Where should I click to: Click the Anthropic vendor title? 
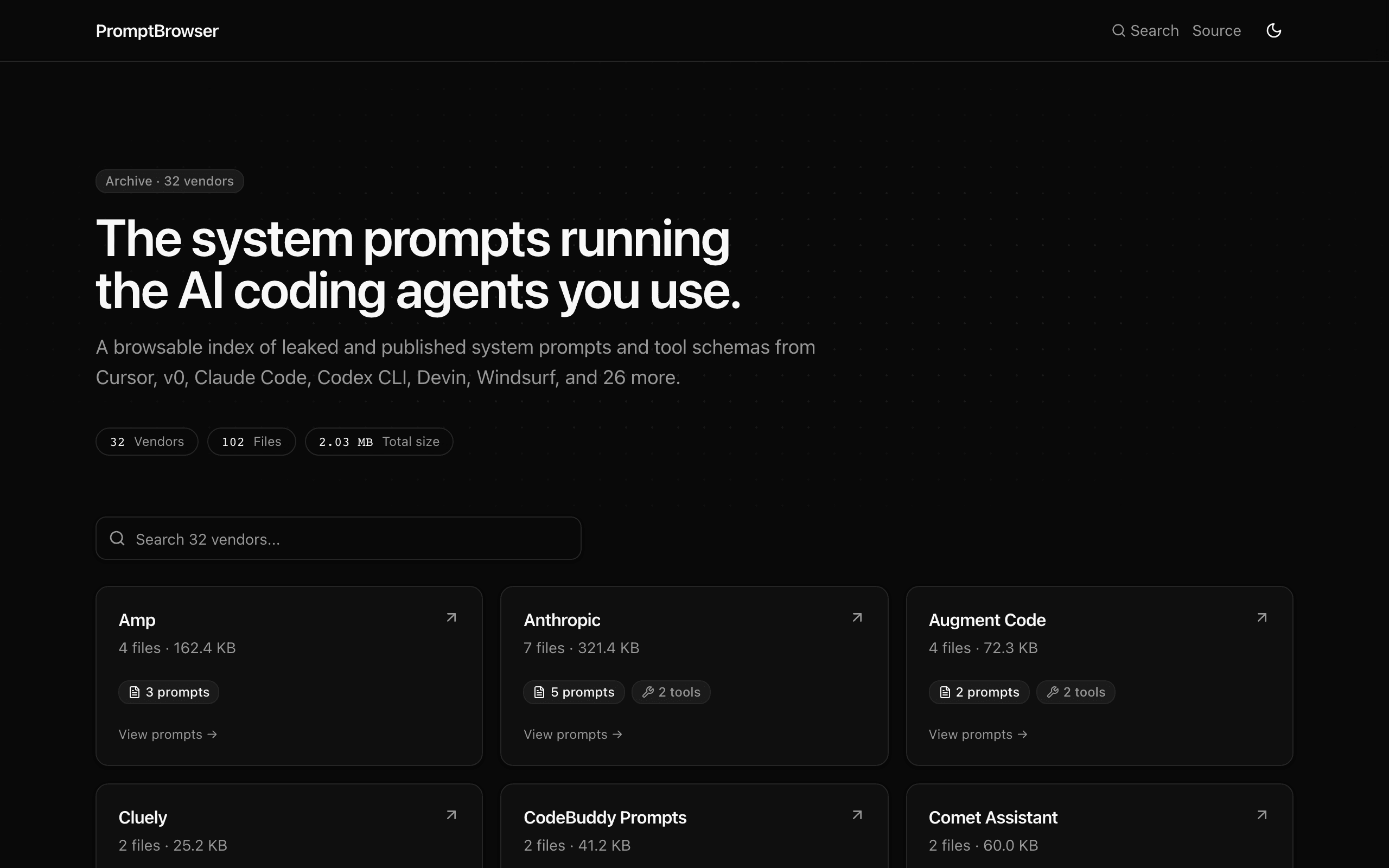coord(562,620)
